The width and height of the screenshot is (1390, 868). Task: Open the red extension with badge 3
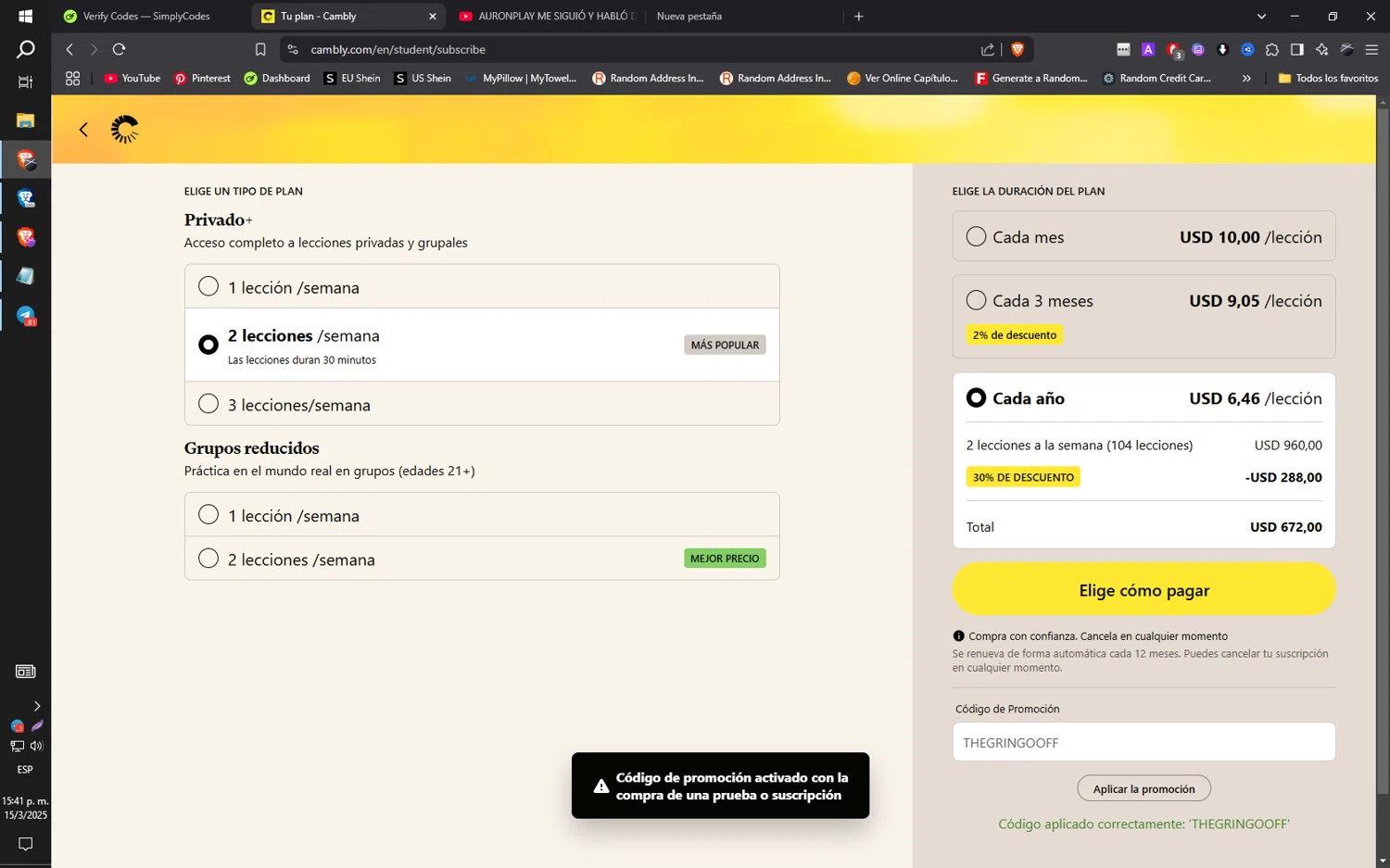pyautogui.click(x=1173, y=49)
